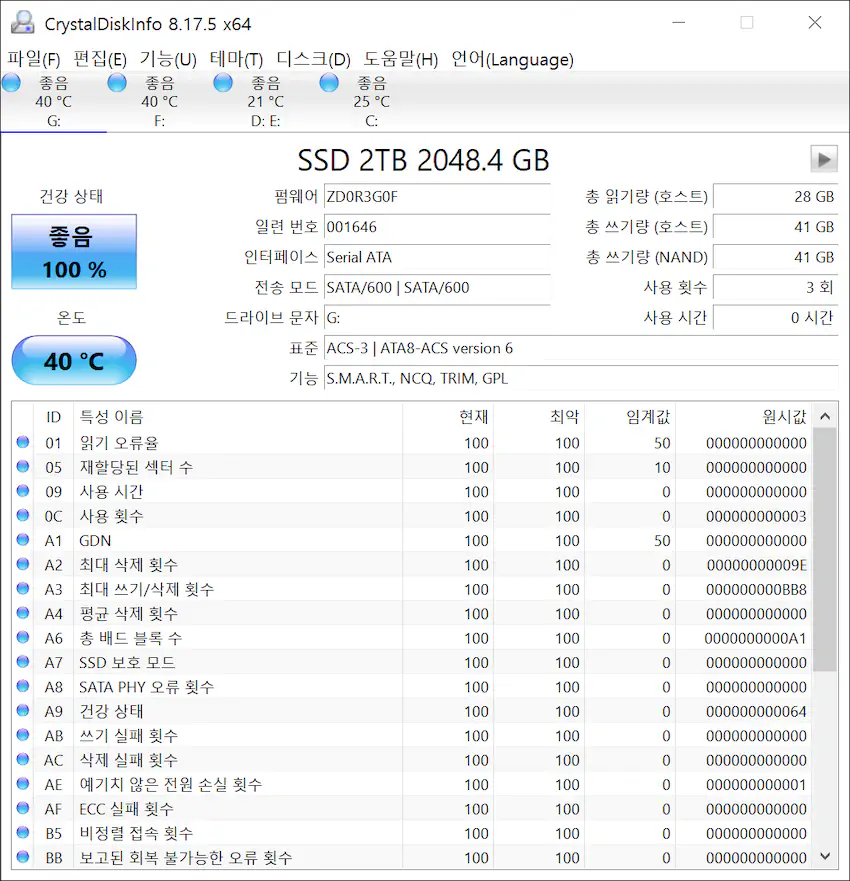This screenshot has width=850, height=881.
Task: Click status dot of row A2 최대 삭제 횟수
Action: [23, 564]
